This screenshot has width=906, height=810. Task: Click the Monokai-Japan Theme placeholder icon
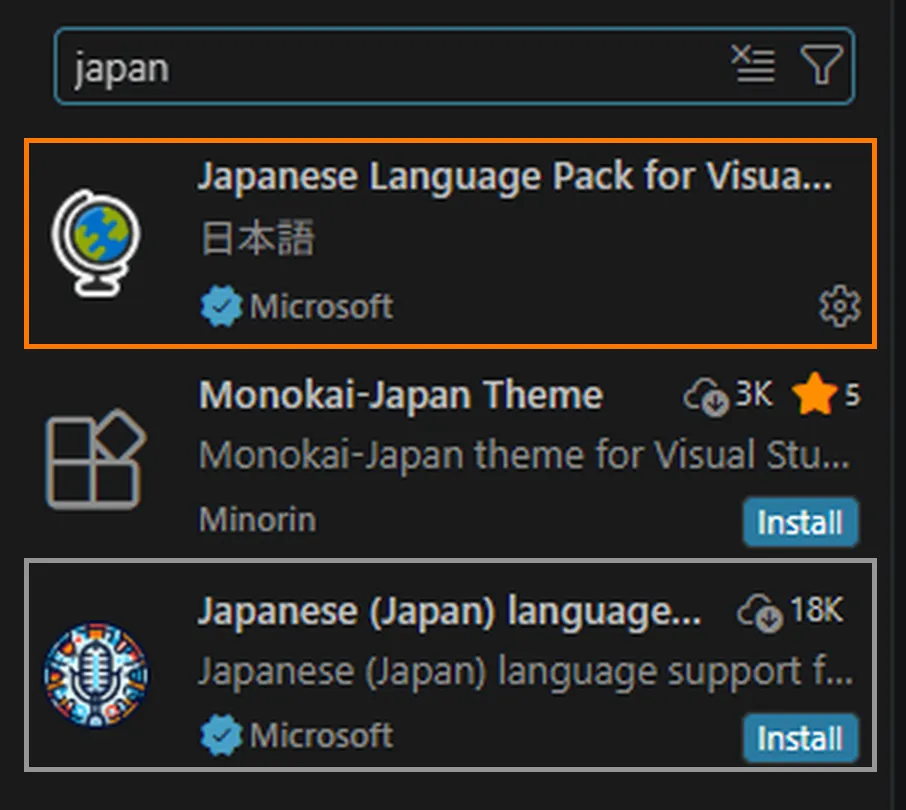point(96,459)
